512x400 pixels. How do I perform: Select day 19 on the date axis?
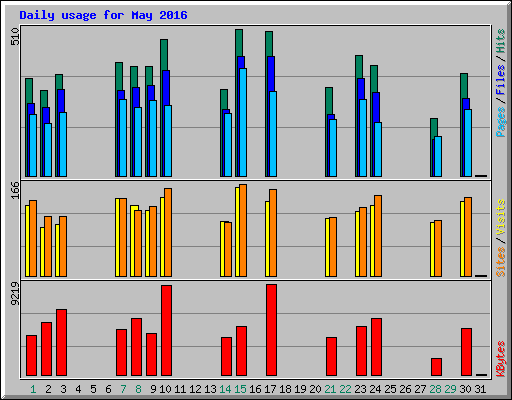tap(300, 389)
